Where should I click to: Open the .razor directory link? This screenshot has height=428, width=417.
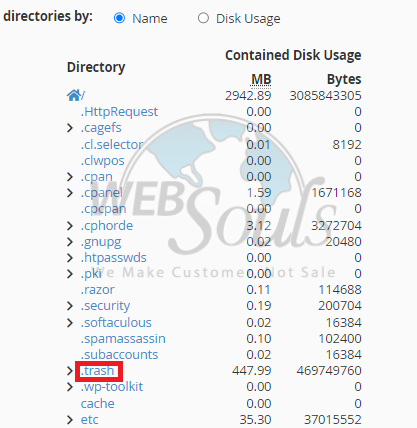(x=98, y=290)
